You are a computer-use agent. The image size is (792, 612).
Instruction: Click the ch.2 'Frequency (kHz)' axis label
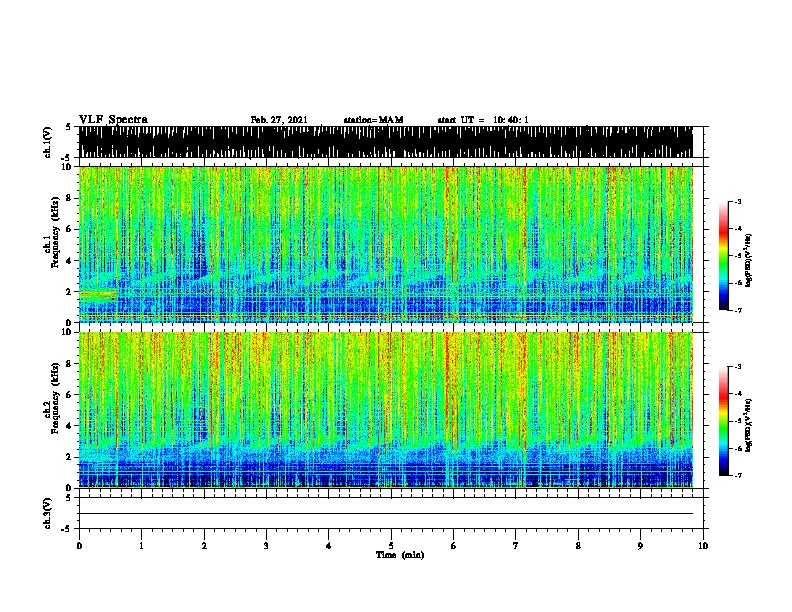(55, 398)
